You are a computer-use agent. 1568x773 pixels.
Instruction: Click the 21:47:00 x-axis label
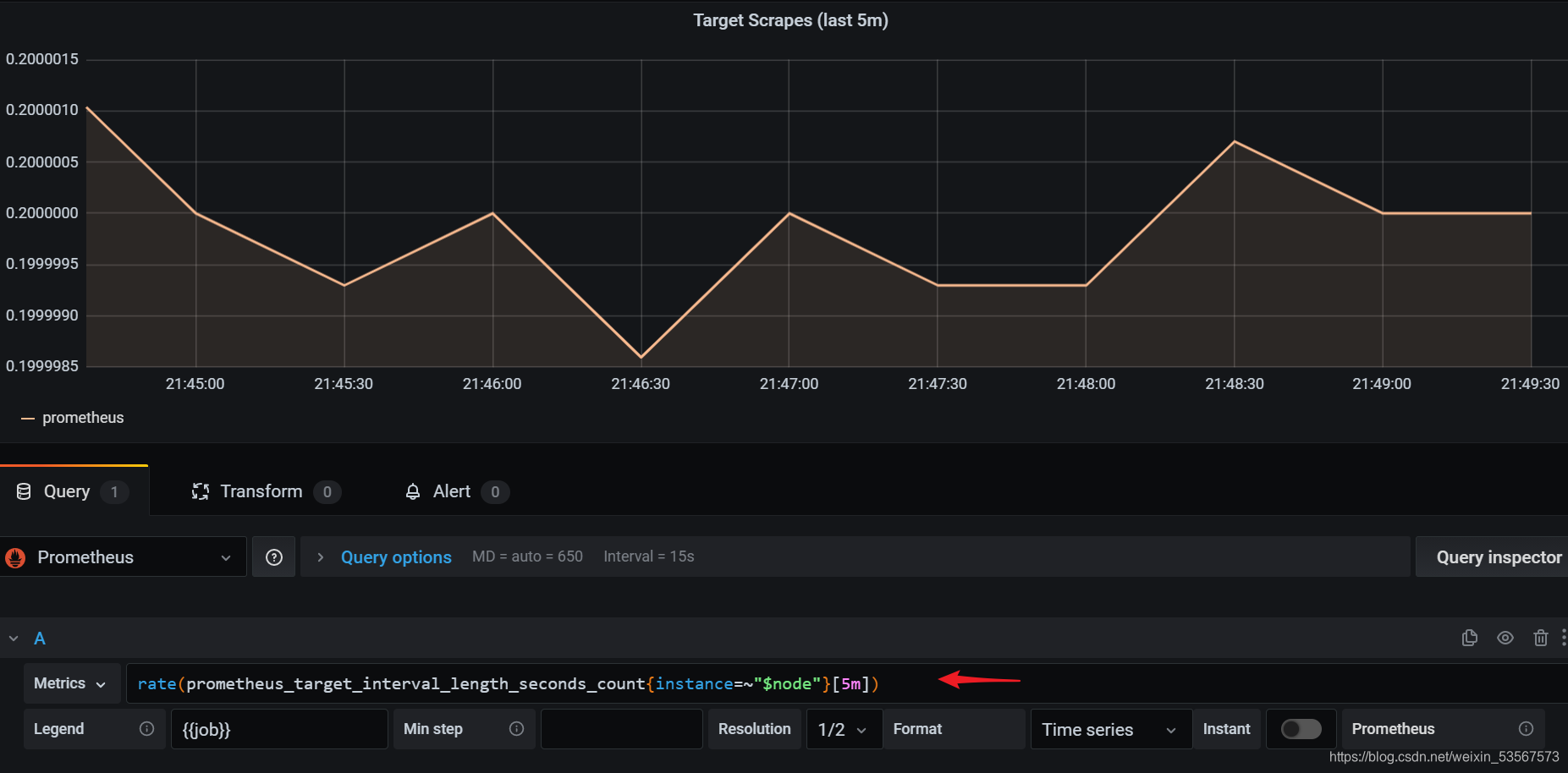789,384
